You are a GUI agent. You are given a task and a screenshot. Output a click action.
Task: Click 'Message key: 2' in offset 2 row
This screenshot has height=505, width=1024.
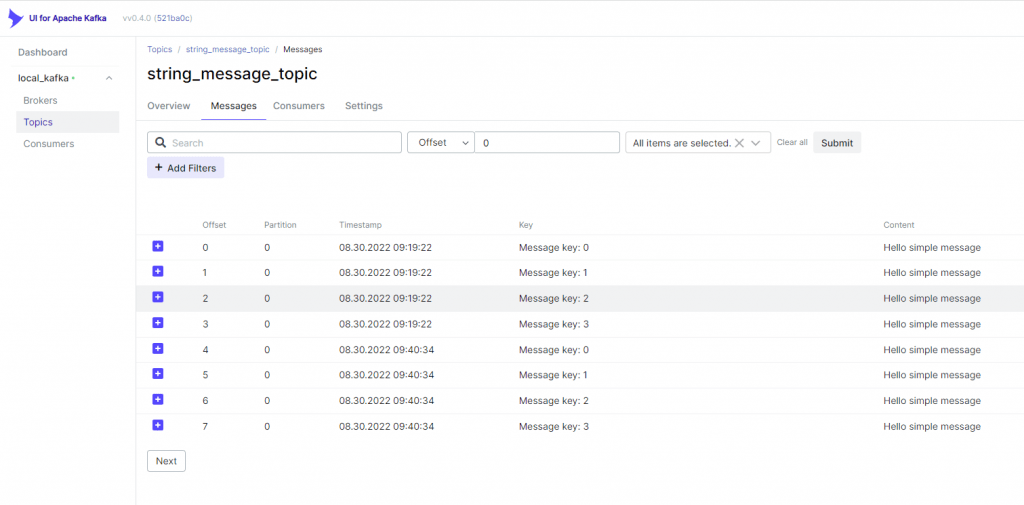coord(554,299)
